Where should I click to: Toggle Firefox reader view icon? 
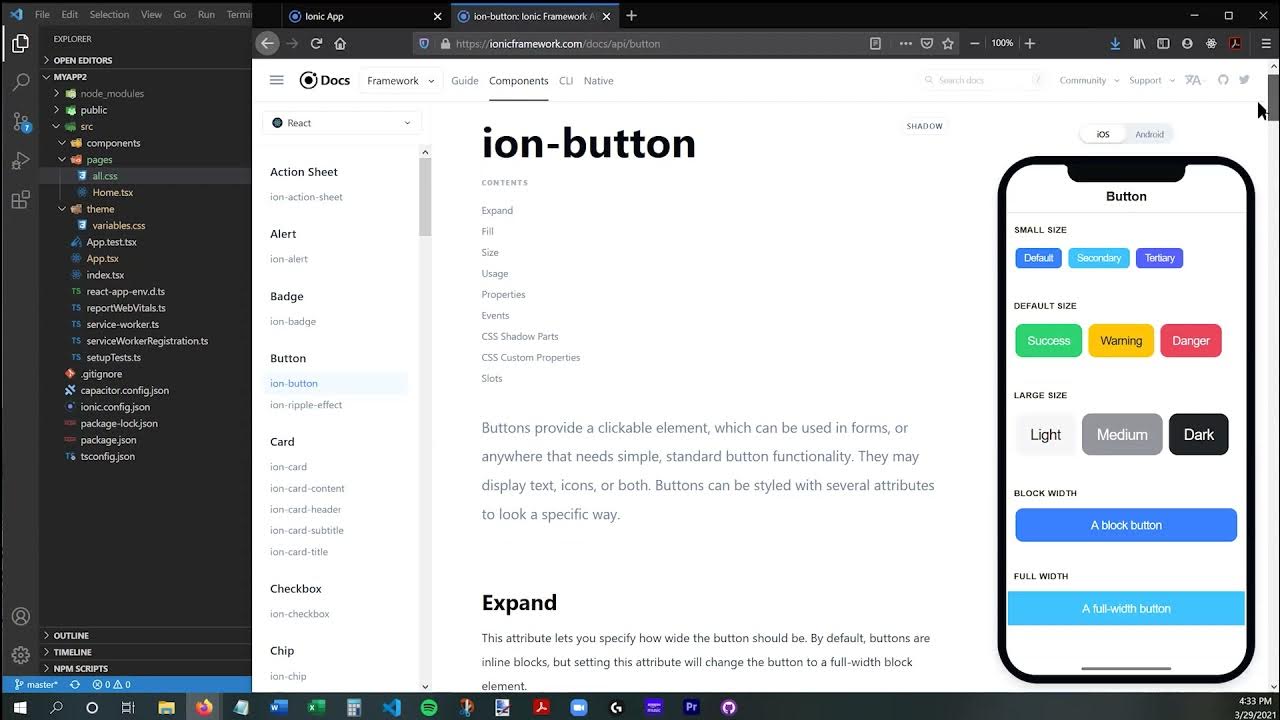[875, 43]
